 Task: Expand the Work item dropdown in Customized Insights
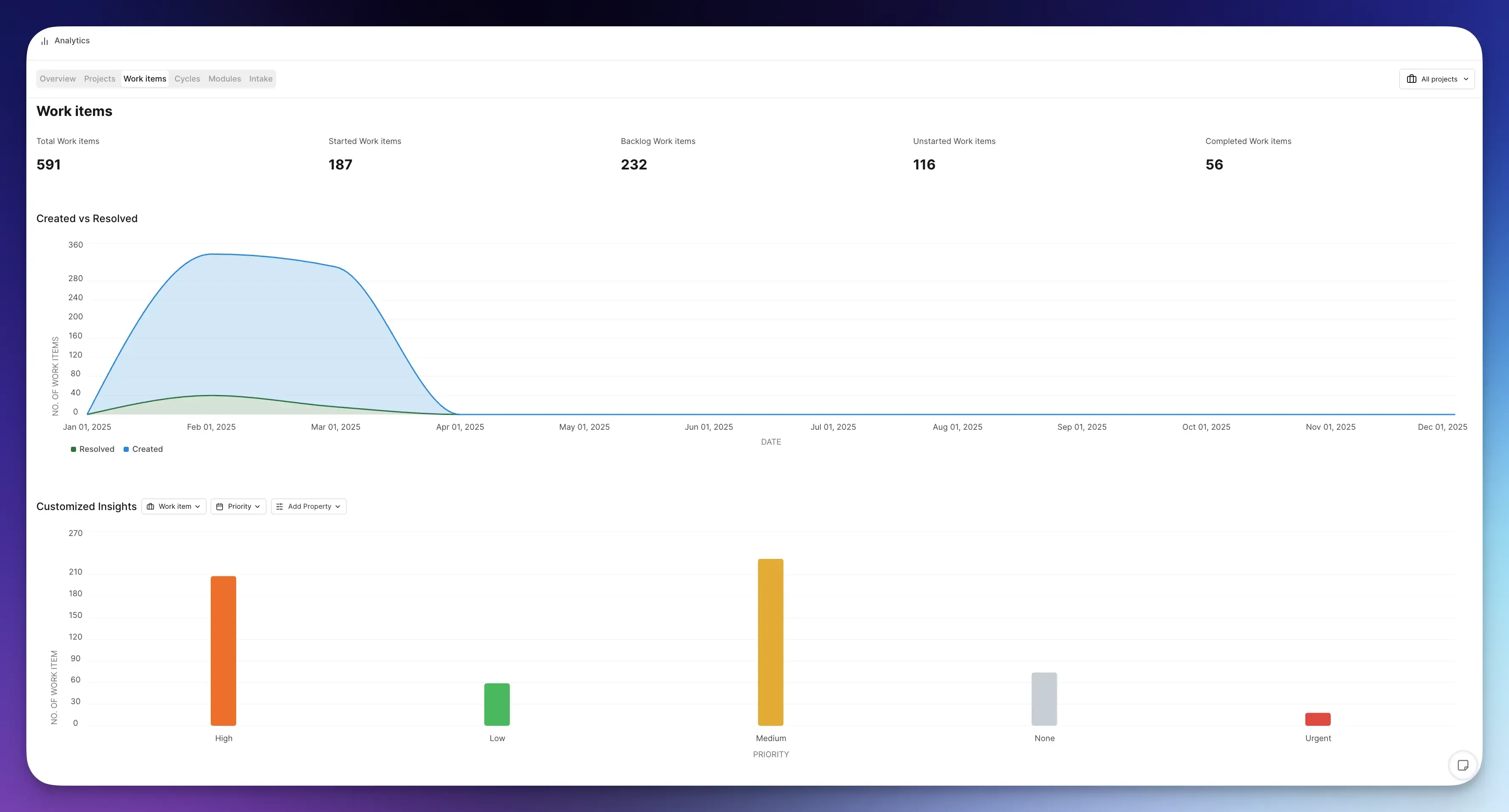coord(173,506)
